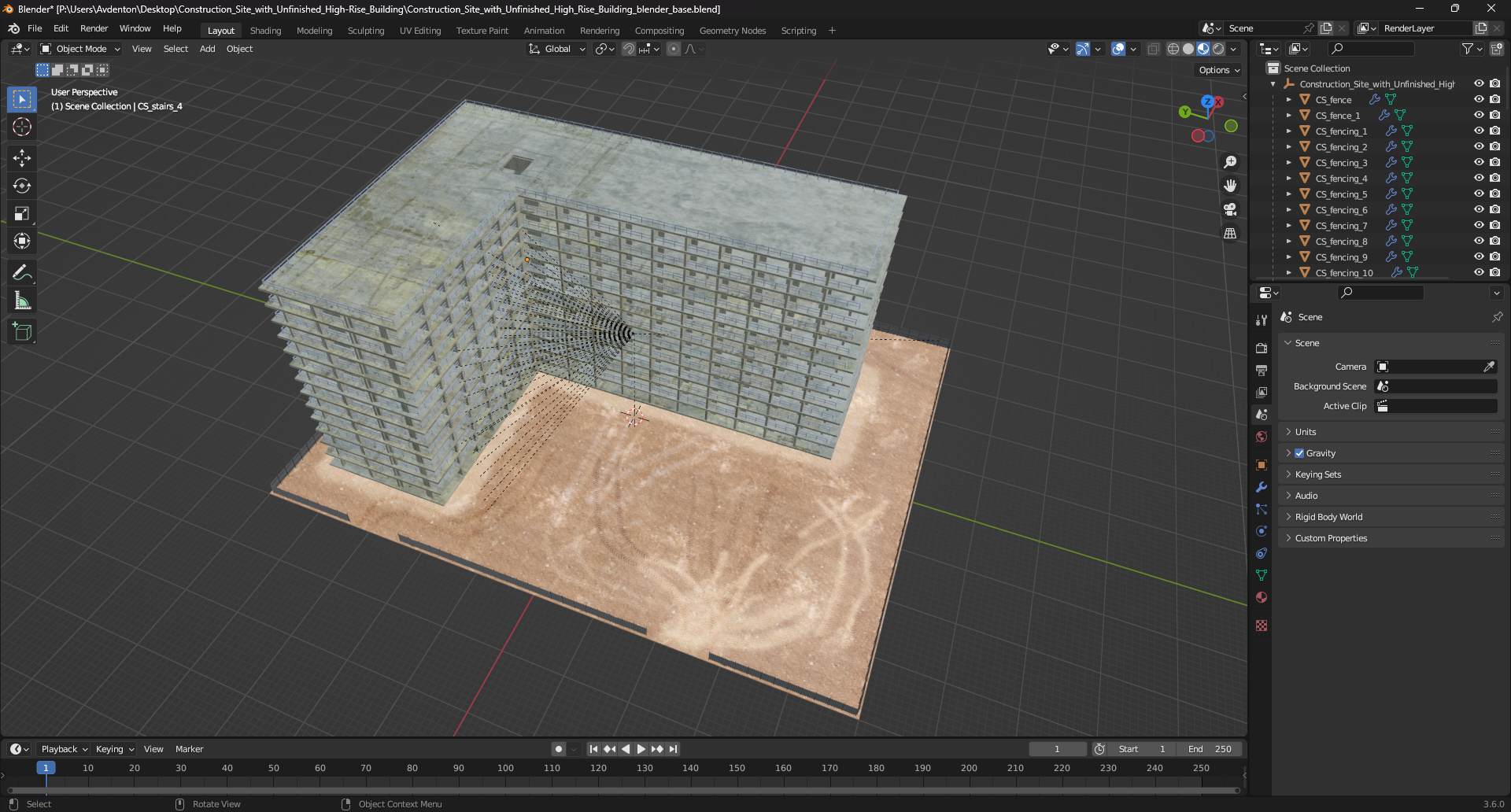Open the Global transform orientation dropdown
Screen dimensions: 1511x812
556,49
